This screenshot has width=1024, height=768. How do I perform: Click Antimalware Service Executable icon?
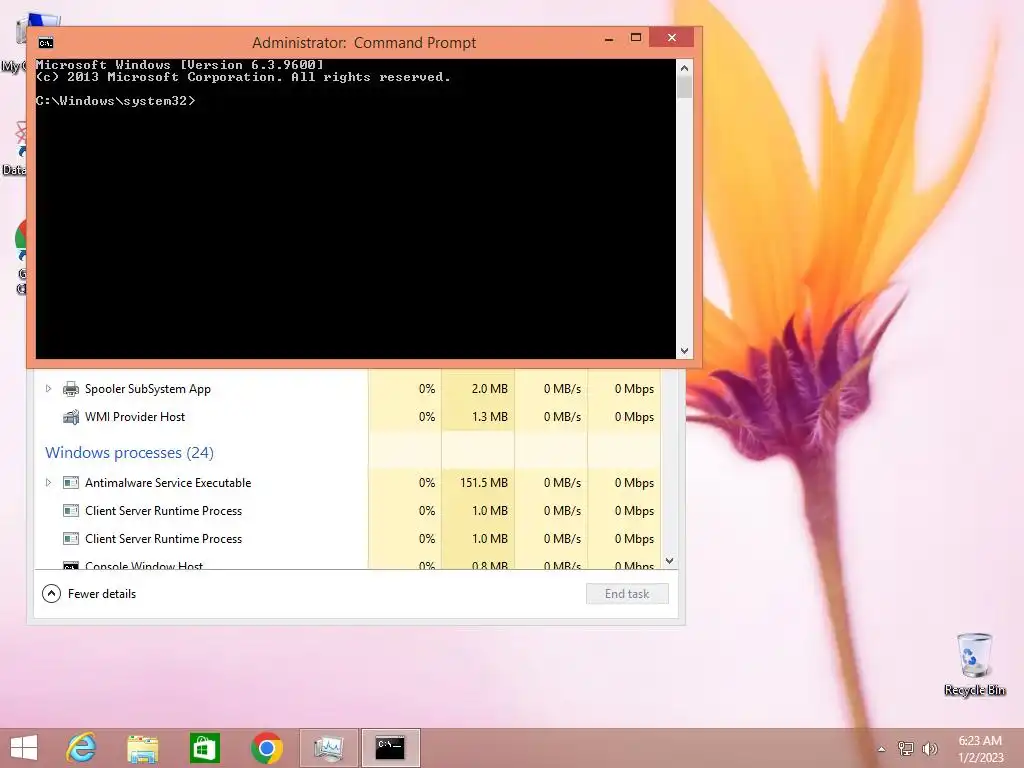point(71,483)
